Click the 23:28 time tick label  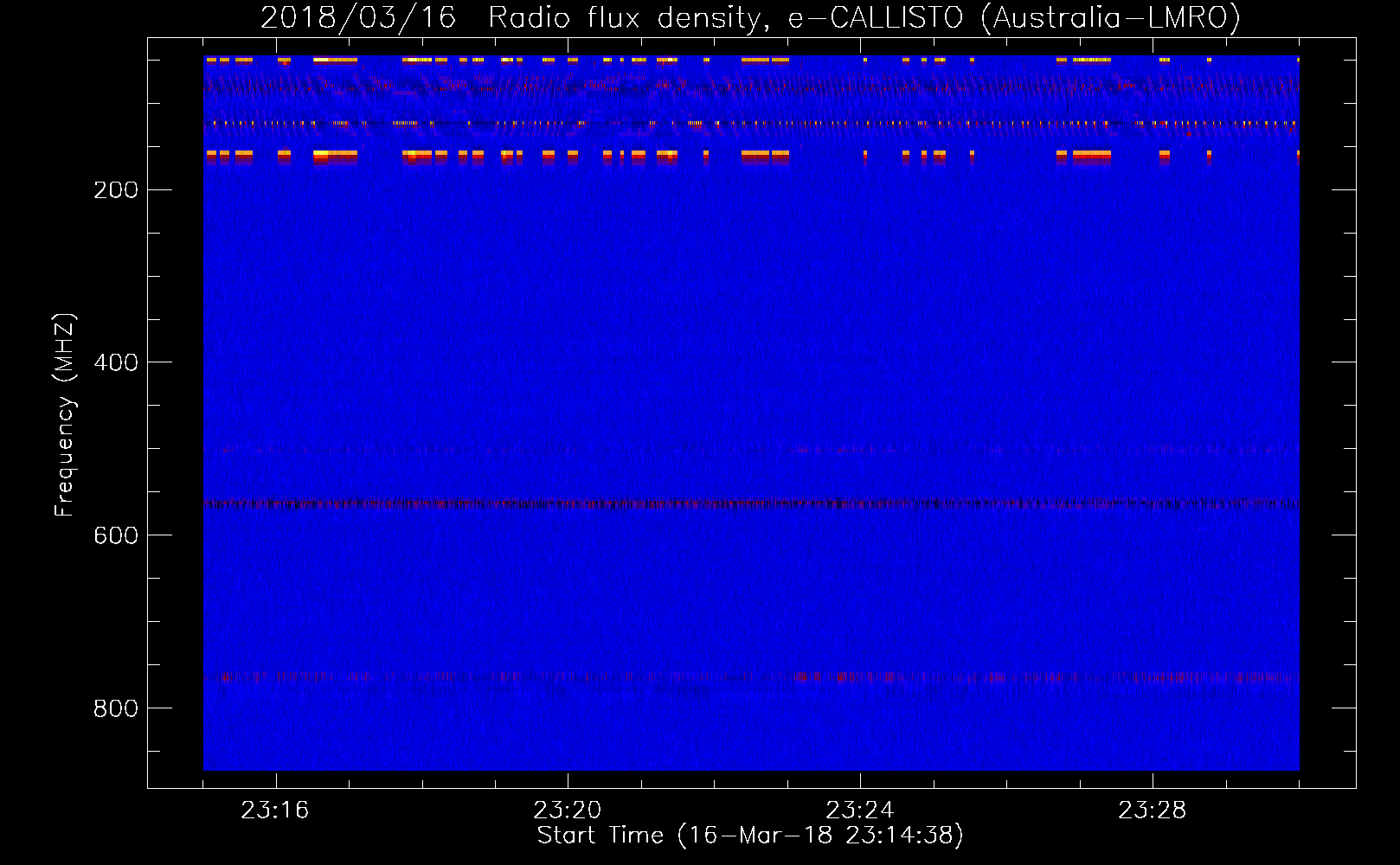click(1153, 811)
